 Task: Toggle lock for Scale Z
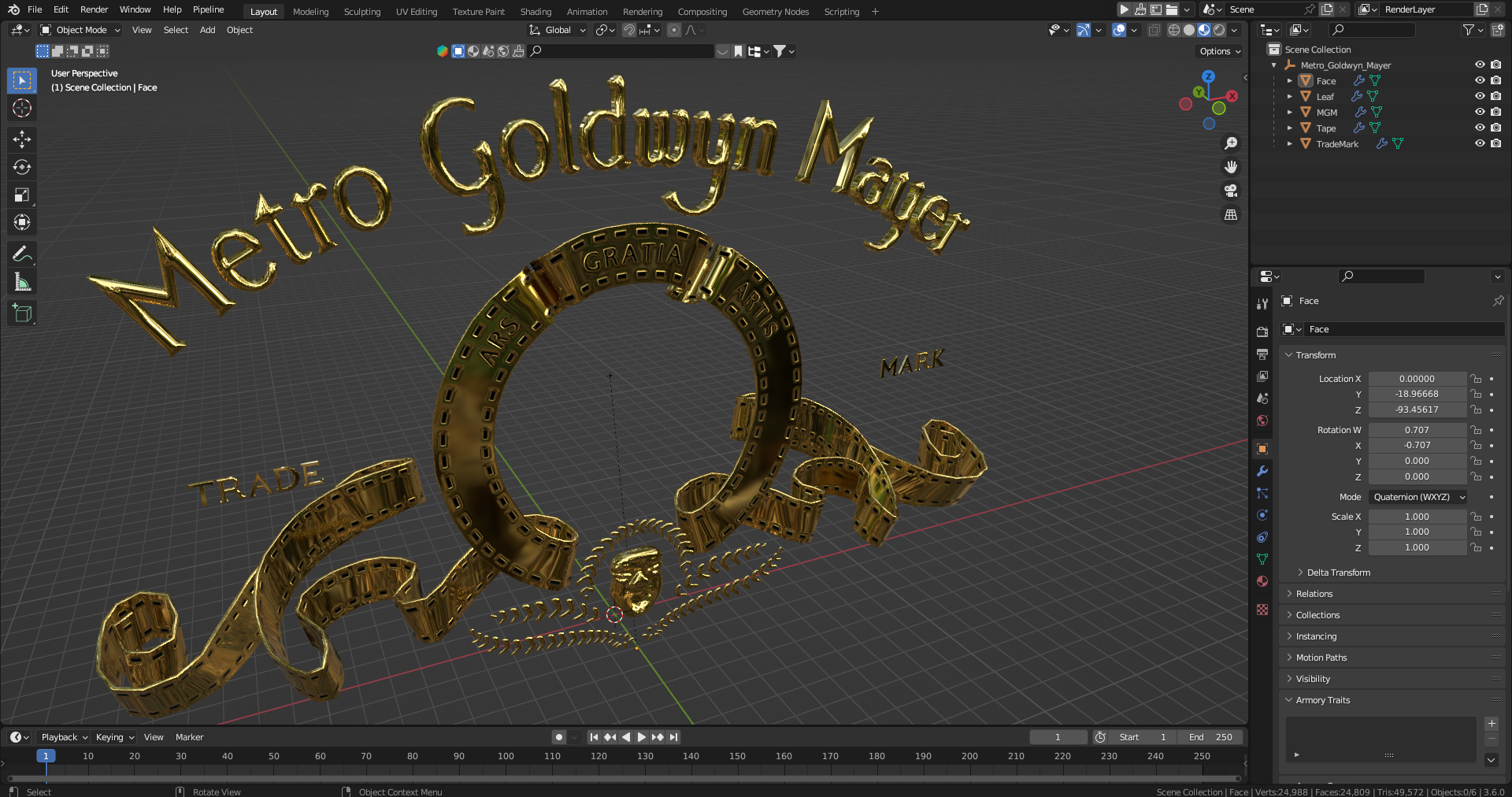[1477, 547]
